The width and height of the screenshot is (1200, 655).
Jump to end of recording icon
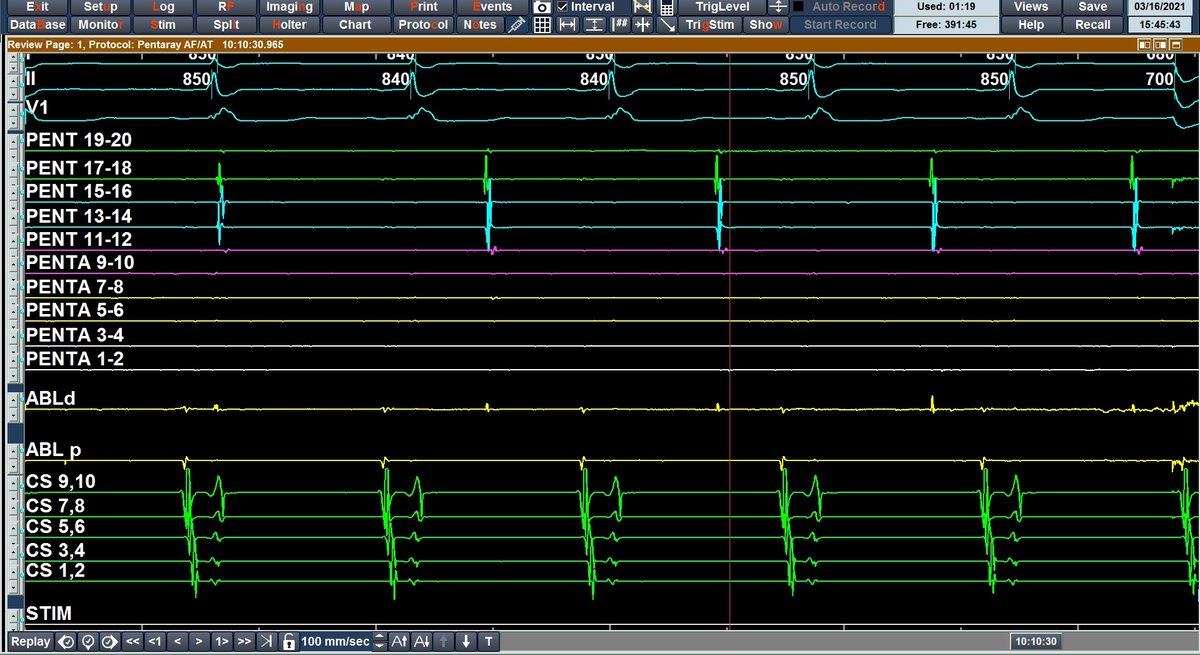(266, 641)
